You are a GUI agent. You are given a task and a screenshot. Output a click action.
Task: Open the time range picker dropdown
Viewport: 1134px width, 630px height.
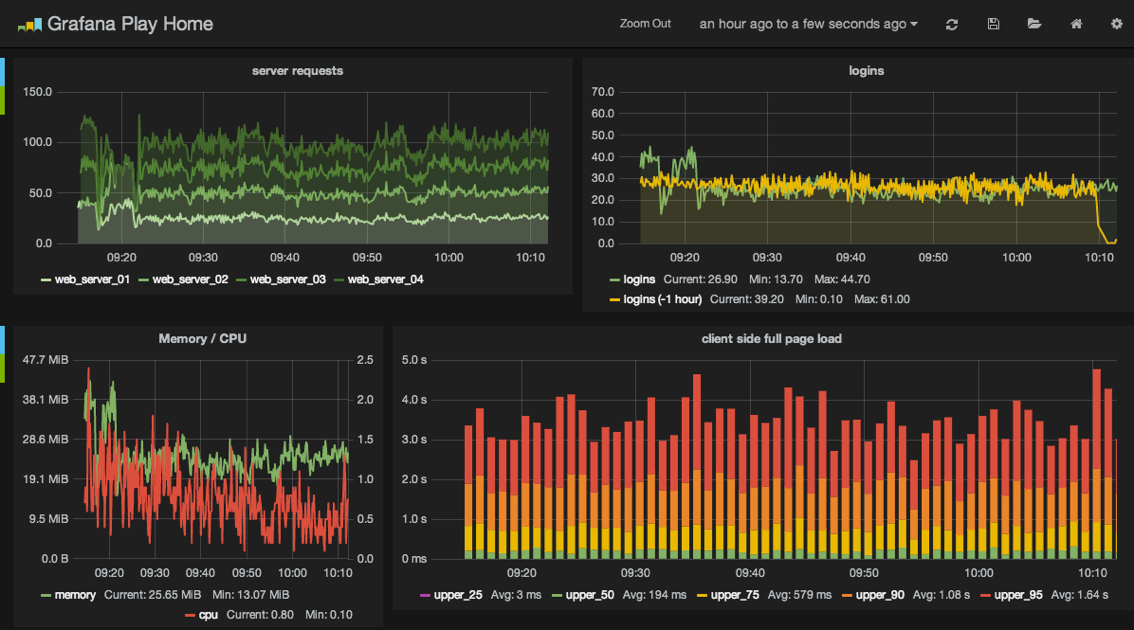(808, 23)
